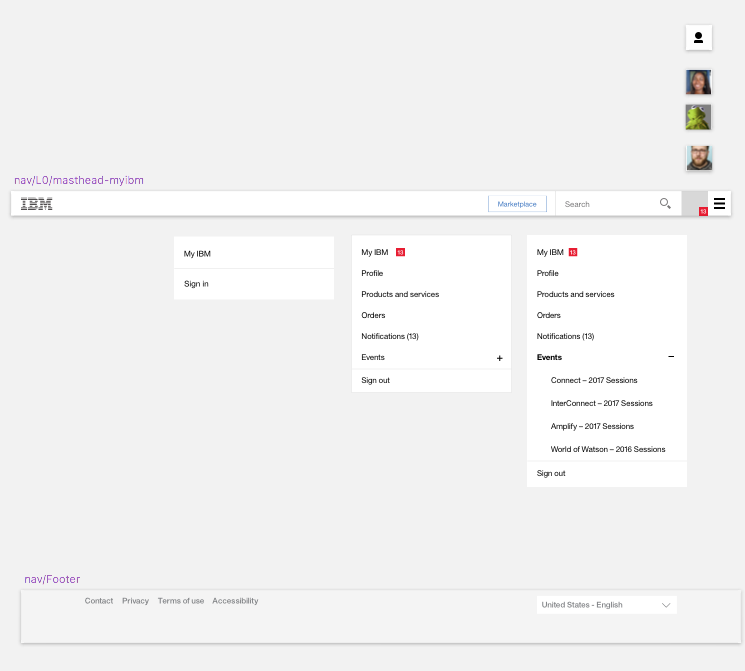
Task: Open Notifications (13) in collapsed Events menu
Action: coord(390,336)
